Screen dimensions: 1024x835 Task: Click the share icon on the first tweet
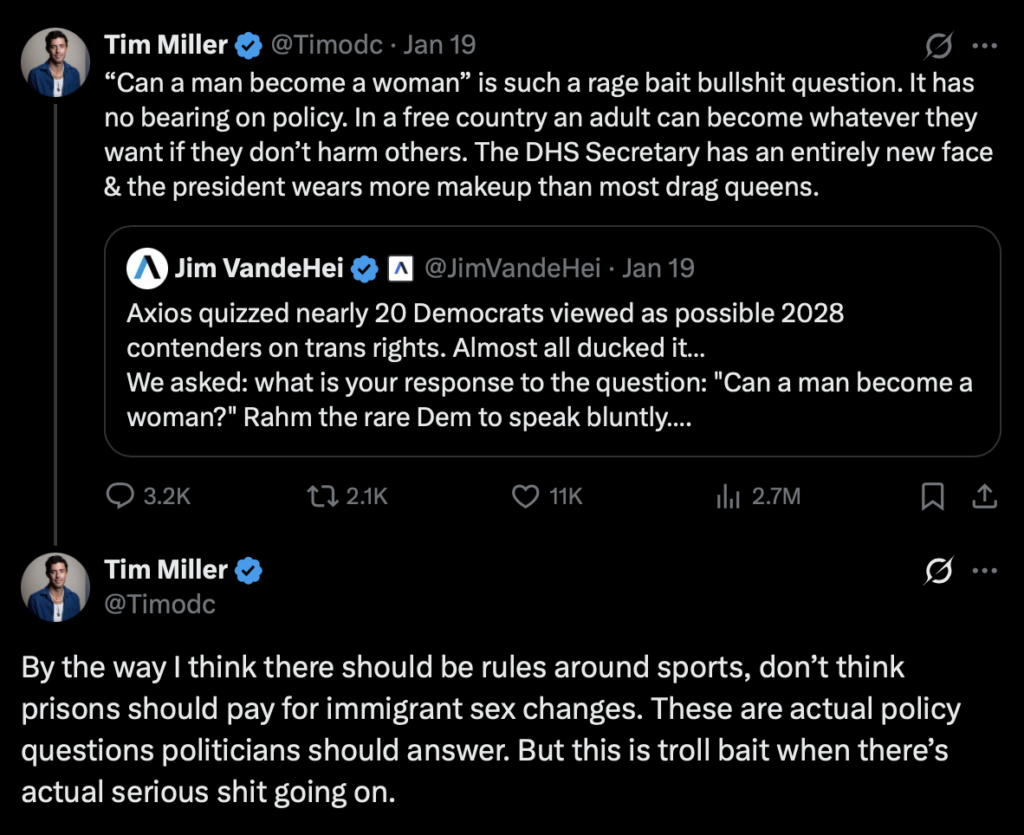pos(983,495)
